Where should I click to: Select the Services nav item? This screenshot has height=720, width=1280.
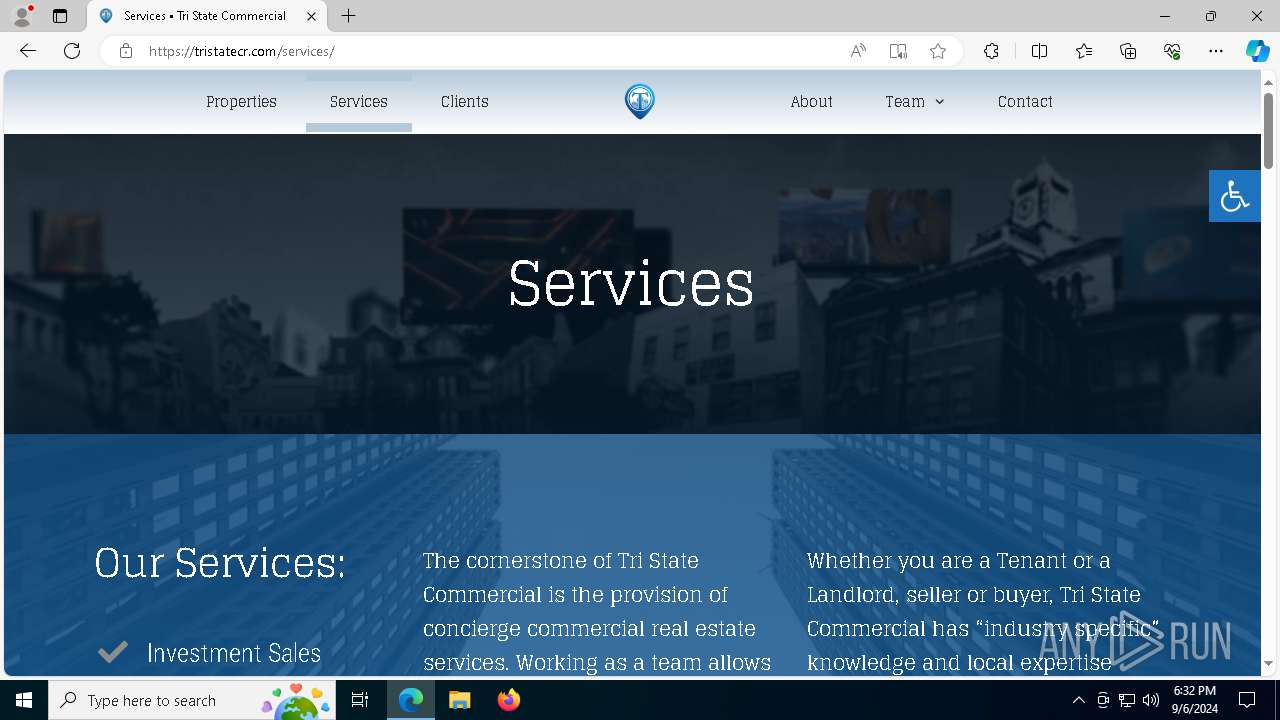pos(359,101)
